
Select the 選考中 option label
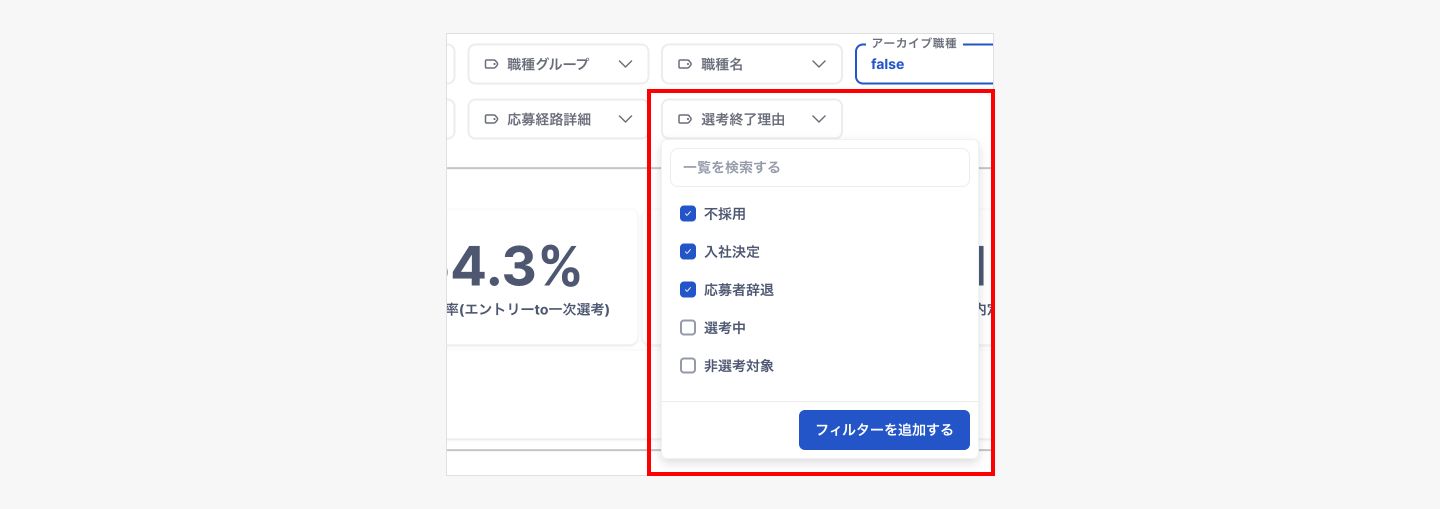click(725, 328)
